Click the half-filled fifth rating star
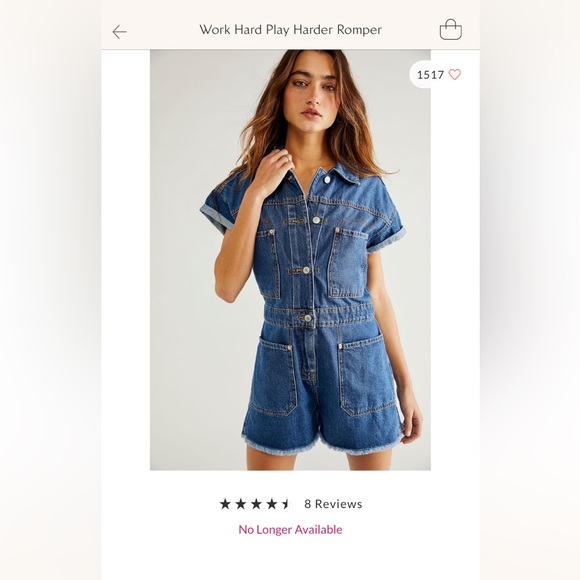 (286, 503)
